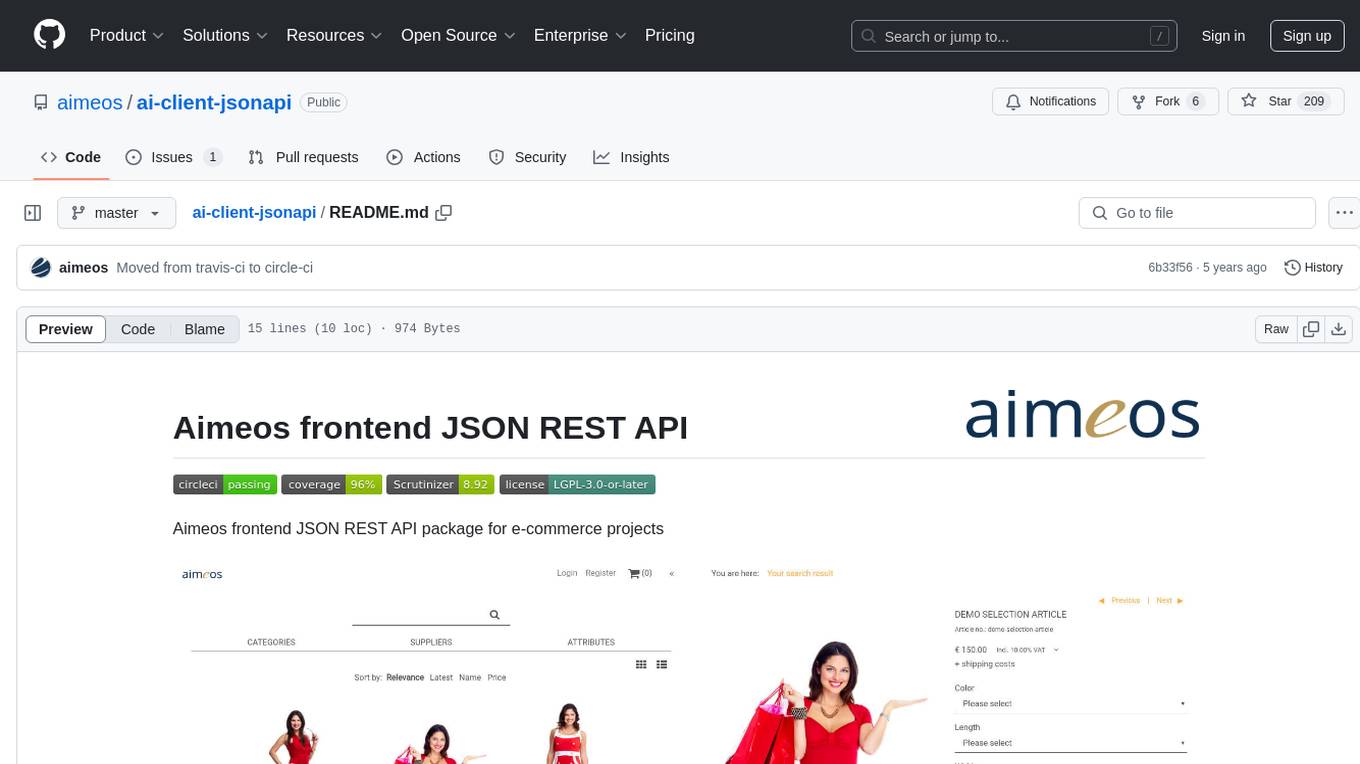This screenshot has height=764, width=1360.
Task: Click the e-commerce projects description text
Action: (418, 528)
